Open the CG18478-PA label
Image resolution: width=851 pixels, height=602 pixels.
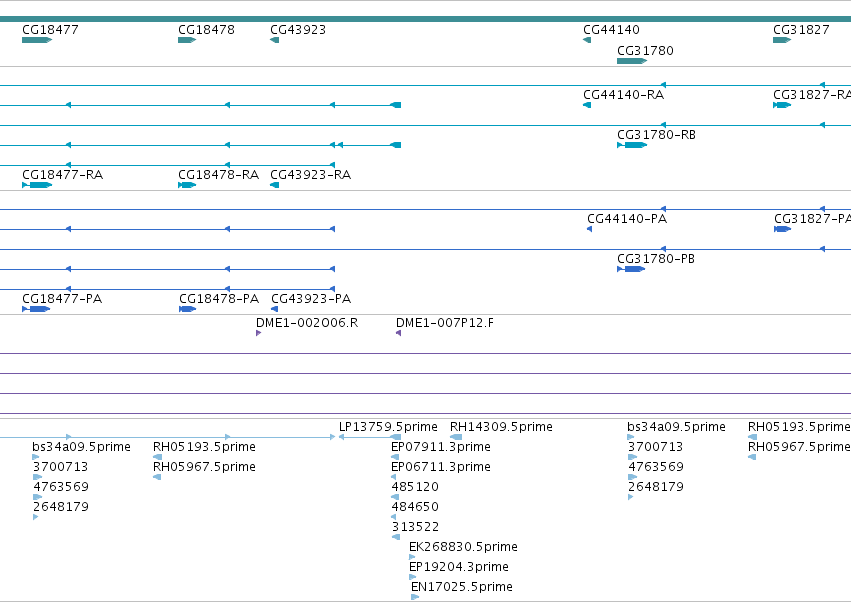point(219,299)
